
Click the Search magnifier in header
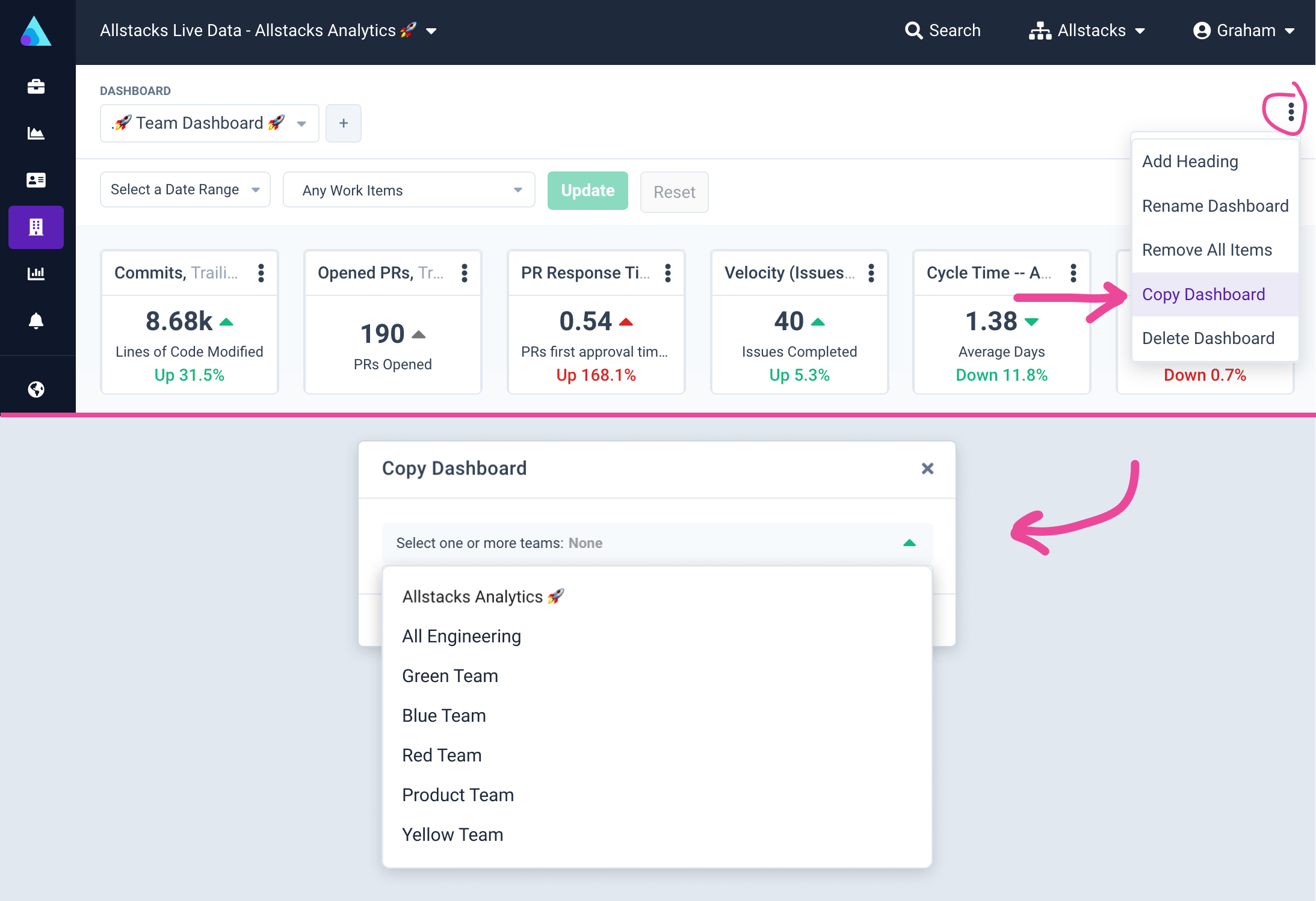click(913, 30)
